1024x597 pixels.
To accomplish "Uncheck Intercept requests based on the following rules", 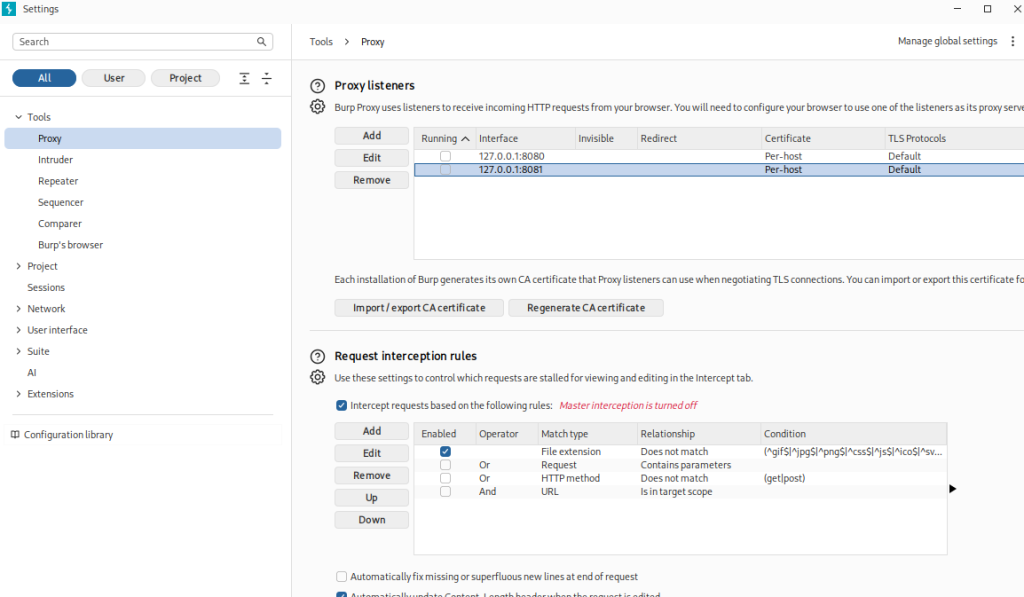I will click(342, 406).
